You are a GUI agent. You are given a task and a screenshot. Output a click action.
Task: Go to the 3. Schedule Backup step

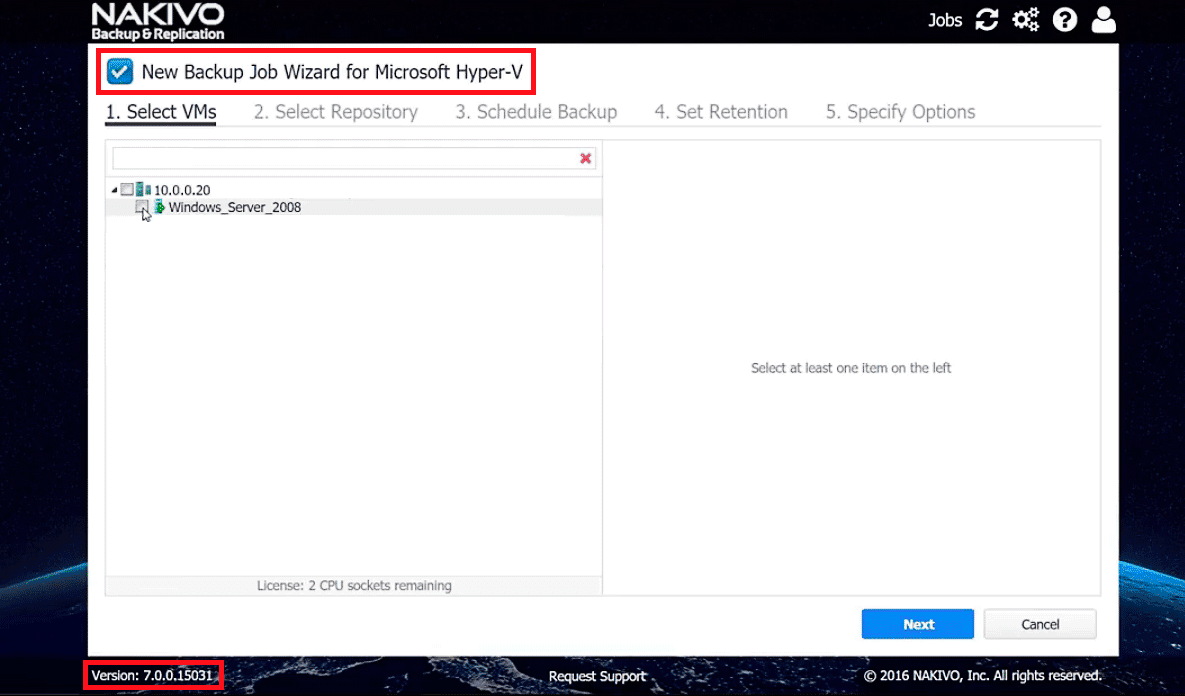[536, 112]
